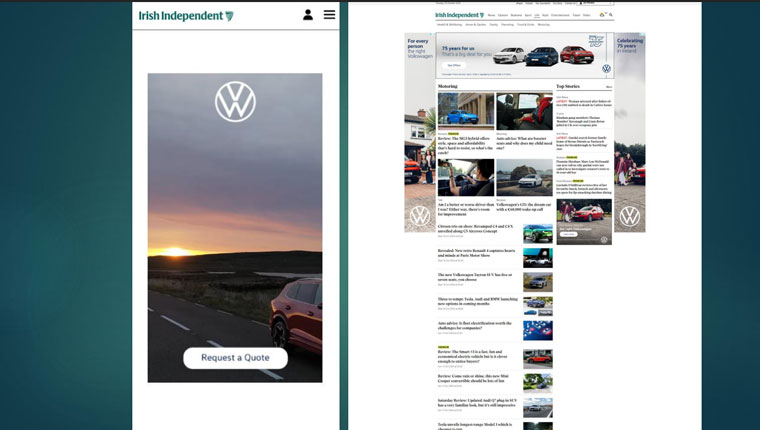This screenshot has width=760, height=430.
Task: Open the Citroen C4 and C4 X headline
Action: pyautogui.click(x=475, y=229)
